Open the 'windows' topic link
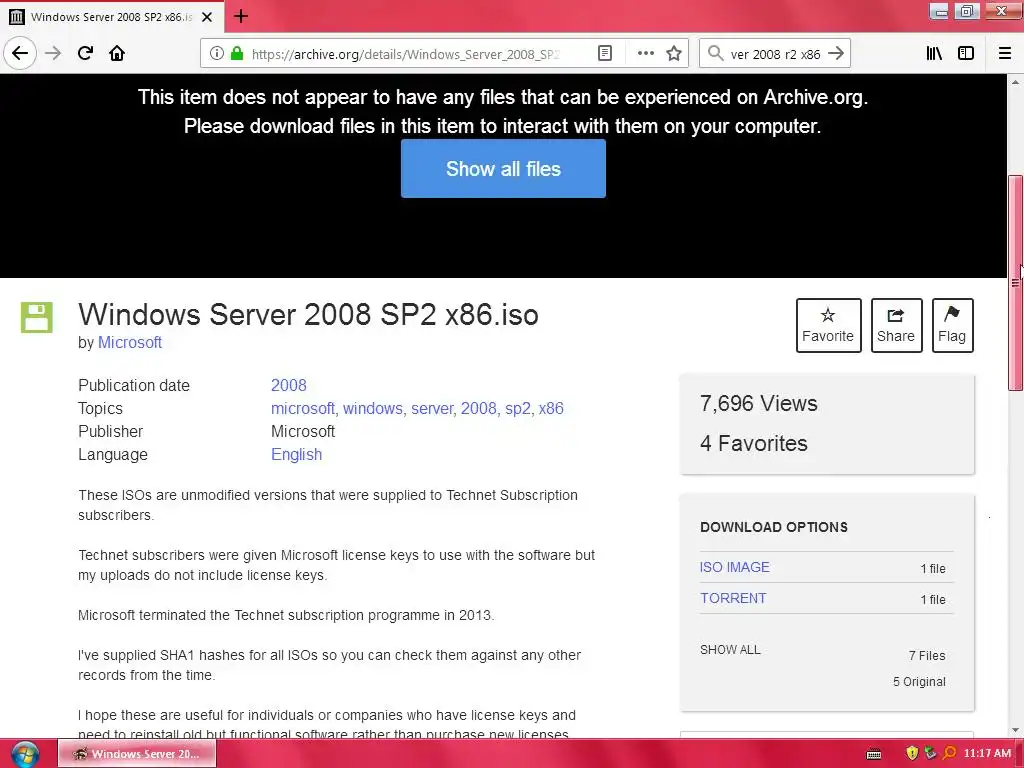The width and height of the screenshot is (1024, 768). pos(373,408)
